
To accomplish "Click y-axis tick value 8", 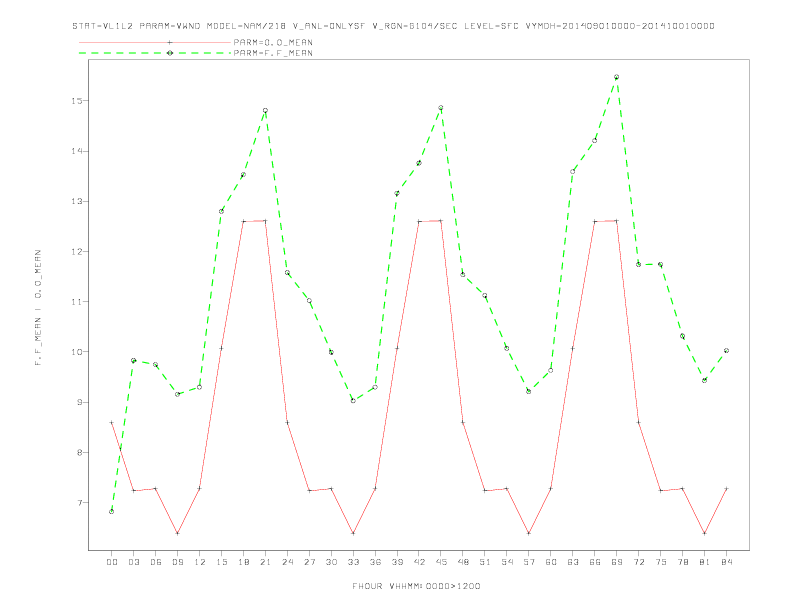I will click(x=79, y=452).
